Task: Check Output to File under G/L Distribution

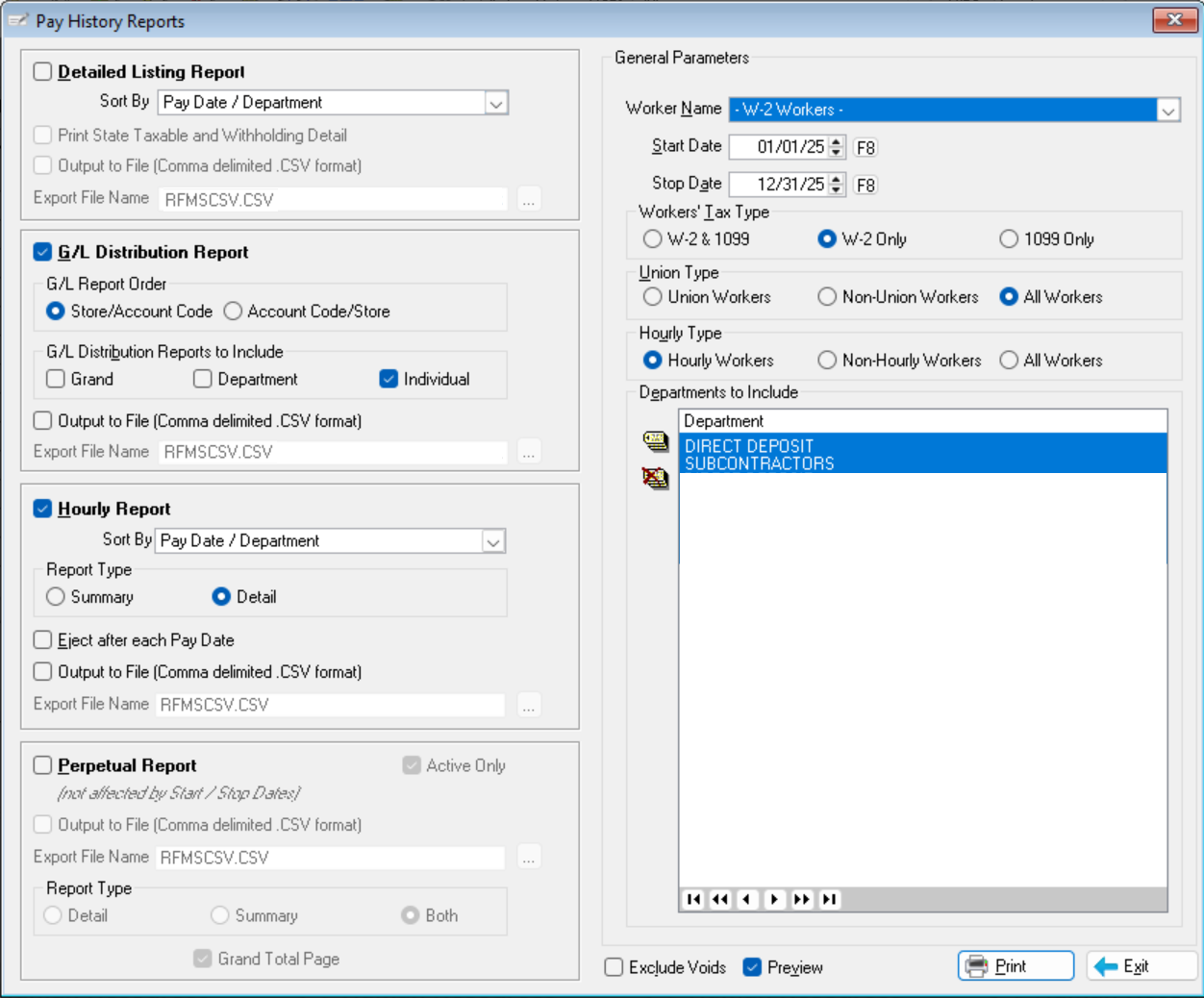Action: (x=42, y=421)
